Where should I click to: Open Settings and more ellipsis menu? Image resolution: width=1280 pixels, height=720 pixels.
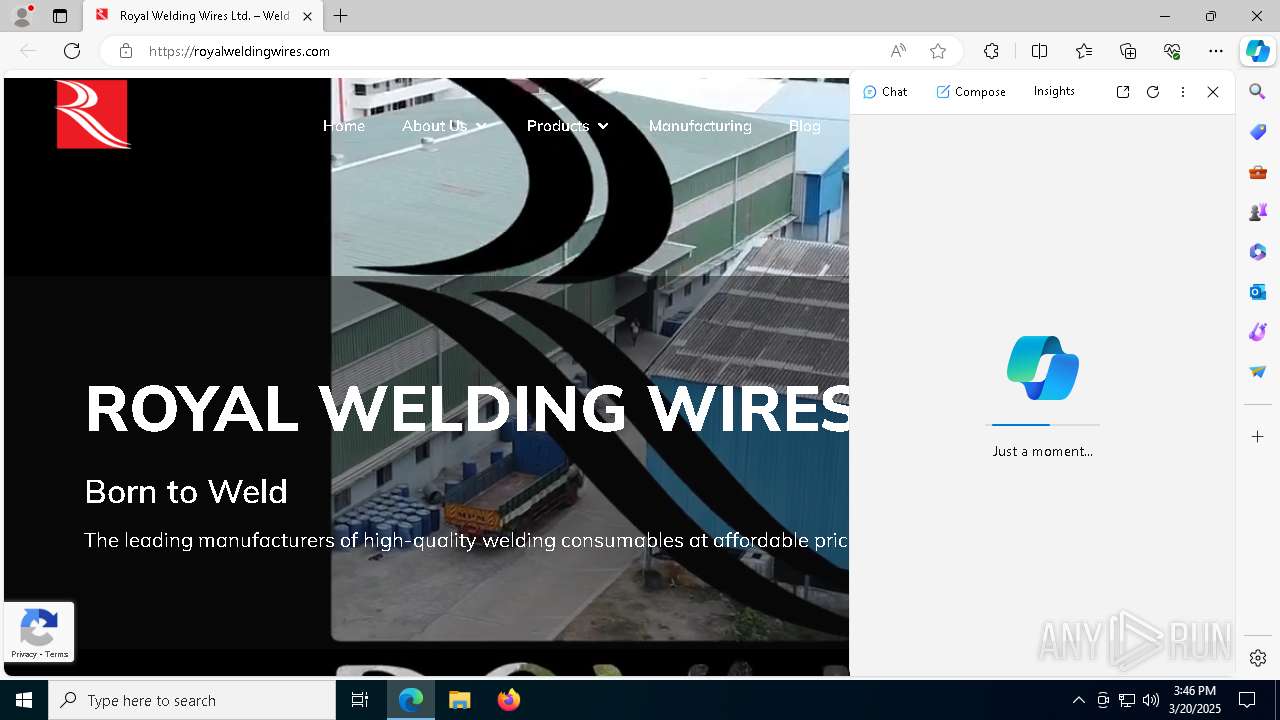[1216, 51]
